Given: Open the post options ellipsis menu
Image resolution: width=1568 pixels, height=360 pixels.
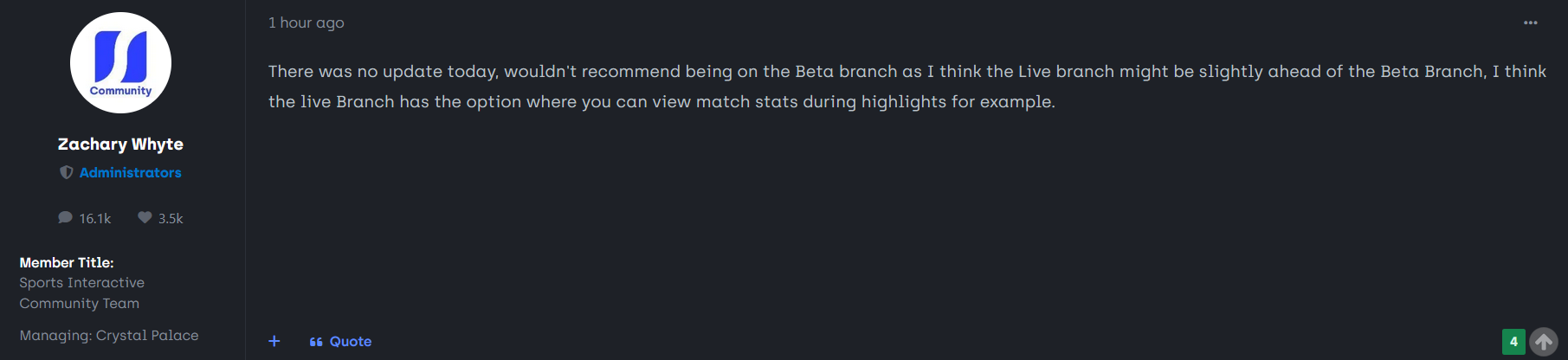Looking at the screenshot, I should click(1530, 23).
